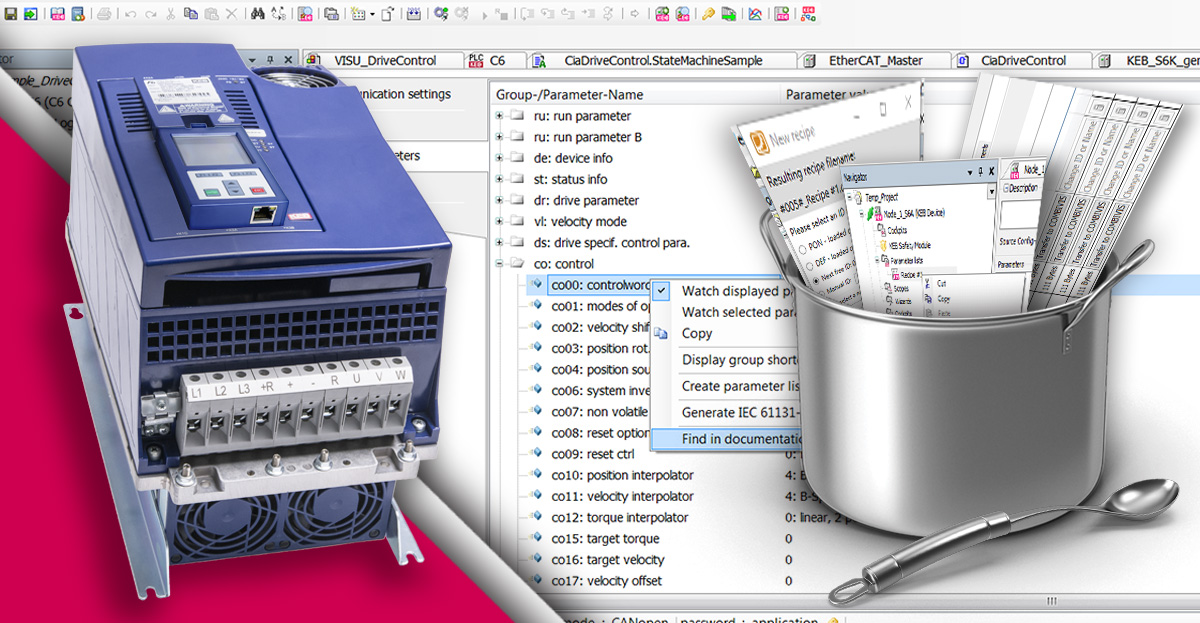This screenshot has width=1200, height=623.
Task: Select the co16: target velocity row
Action: coord(608,560)
